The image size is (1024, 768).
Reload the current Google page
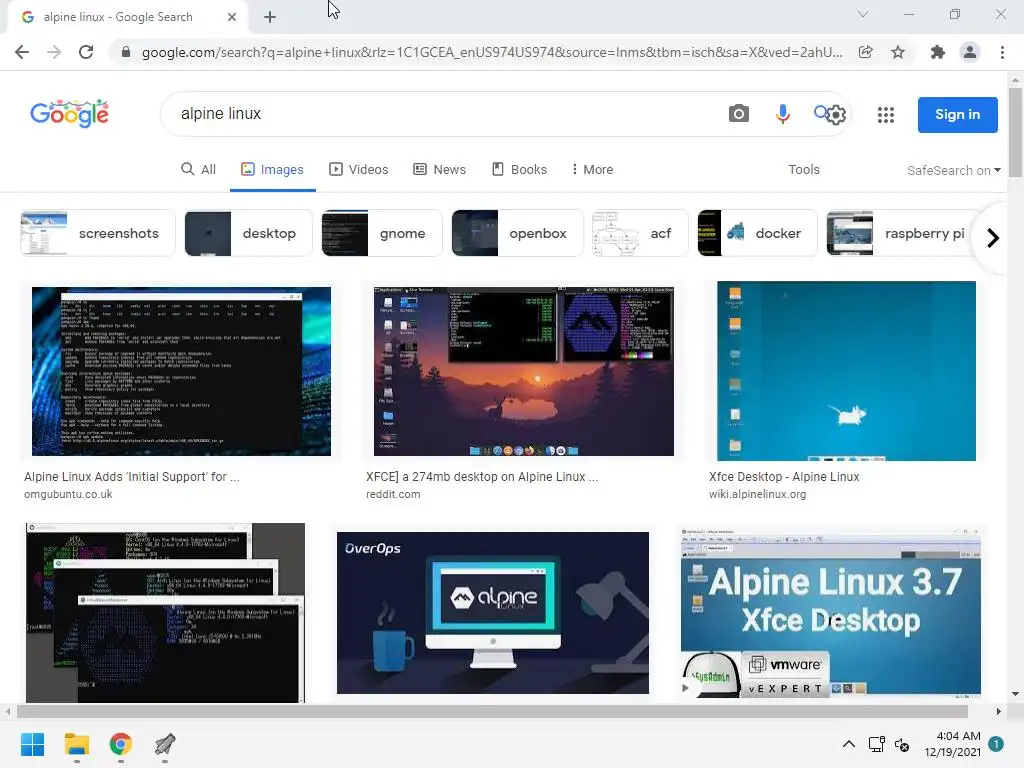[86, 52]
